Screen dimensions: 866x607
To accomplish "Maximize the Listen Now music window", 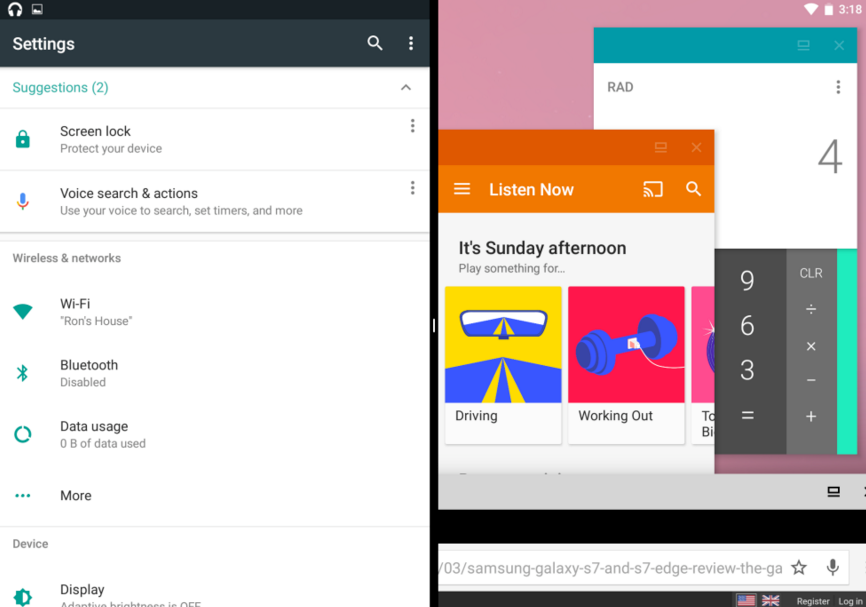I will 661,147.
